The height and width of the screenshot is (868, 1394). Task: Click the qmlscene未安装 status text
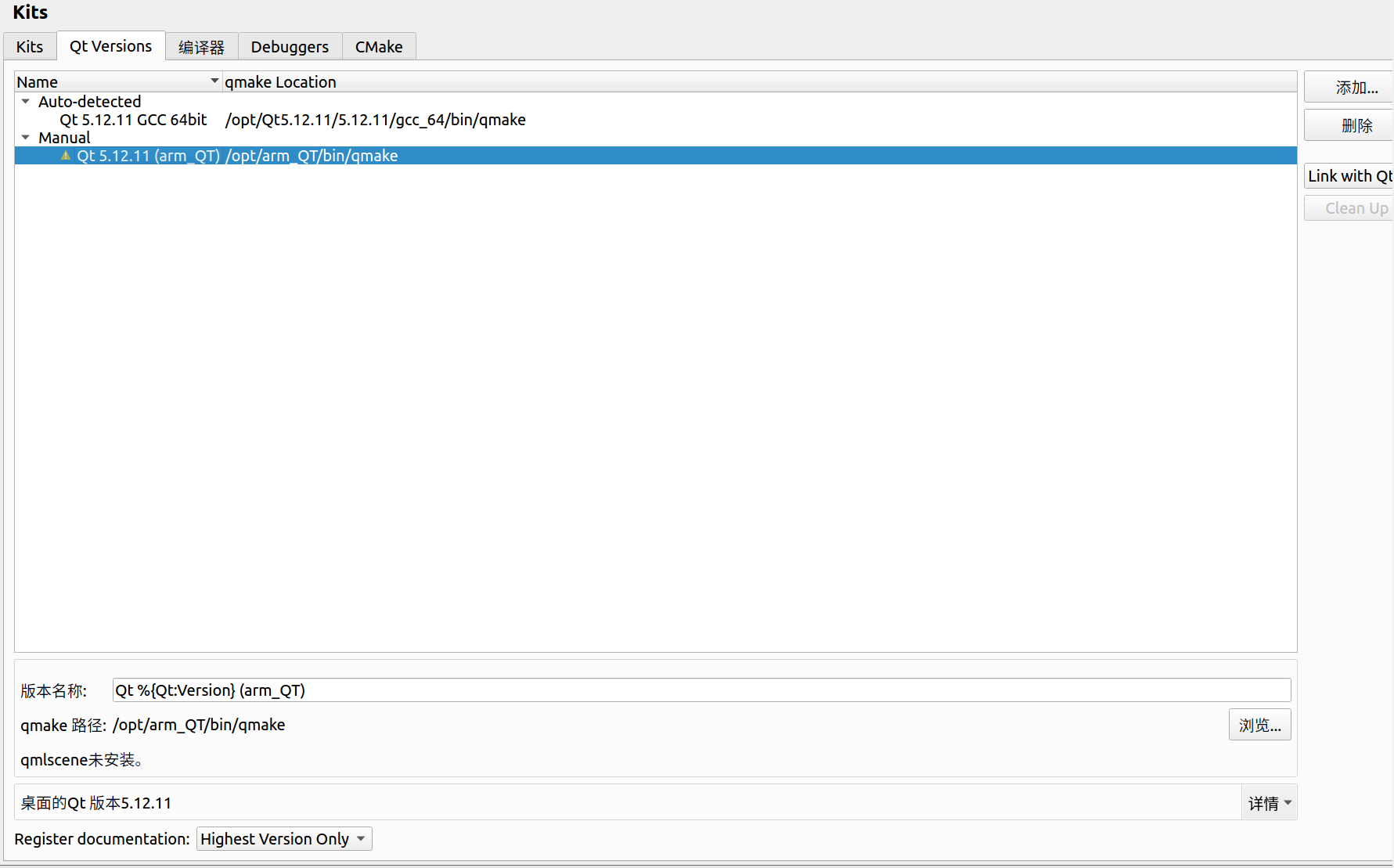(81, 760)
